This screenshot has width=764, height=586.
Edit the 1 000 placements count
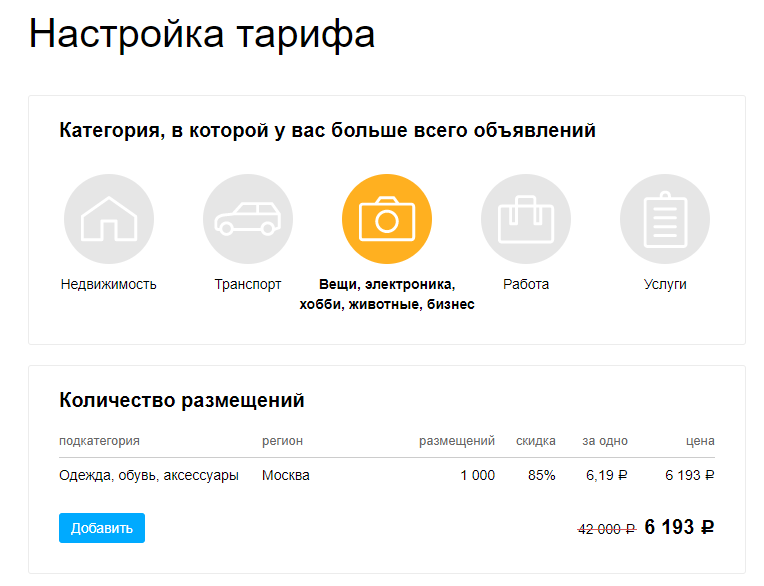478,475
